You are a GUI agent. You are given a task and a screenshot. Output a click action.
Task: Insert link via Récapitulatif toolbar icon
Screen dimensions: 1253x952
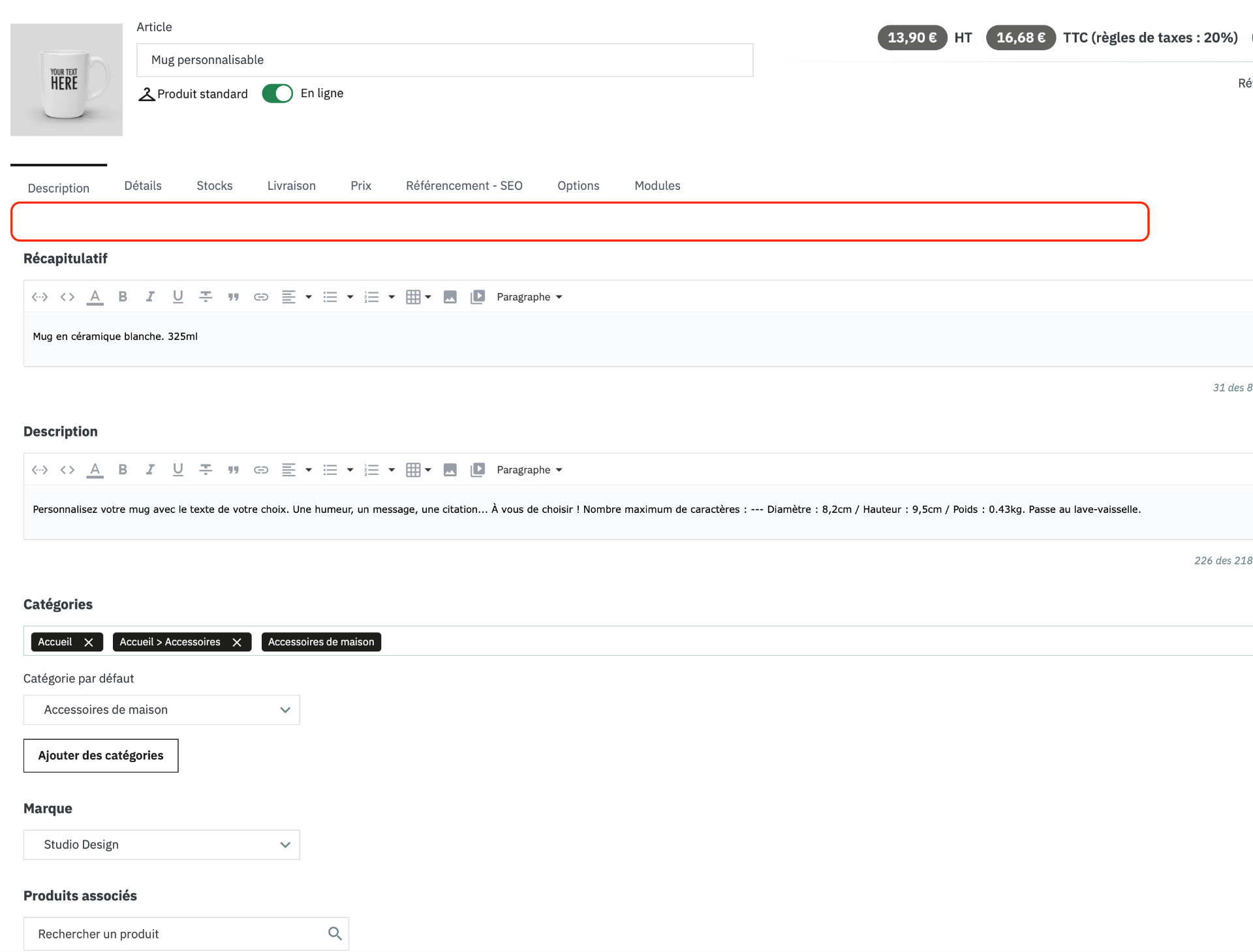click(x=261, y=297)
